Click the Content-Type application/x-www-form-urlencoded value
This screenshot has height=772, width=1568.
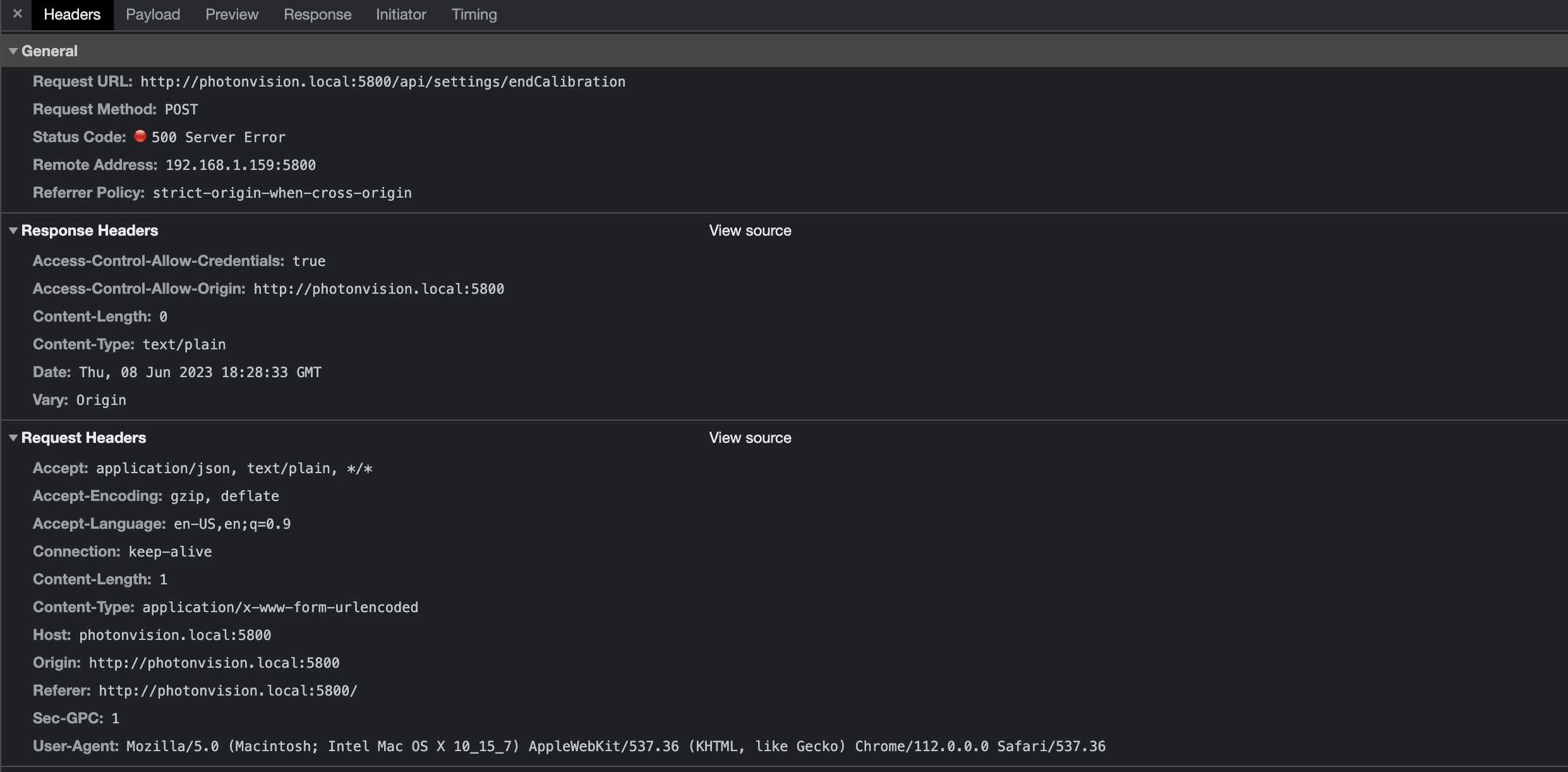coord(280,607)
